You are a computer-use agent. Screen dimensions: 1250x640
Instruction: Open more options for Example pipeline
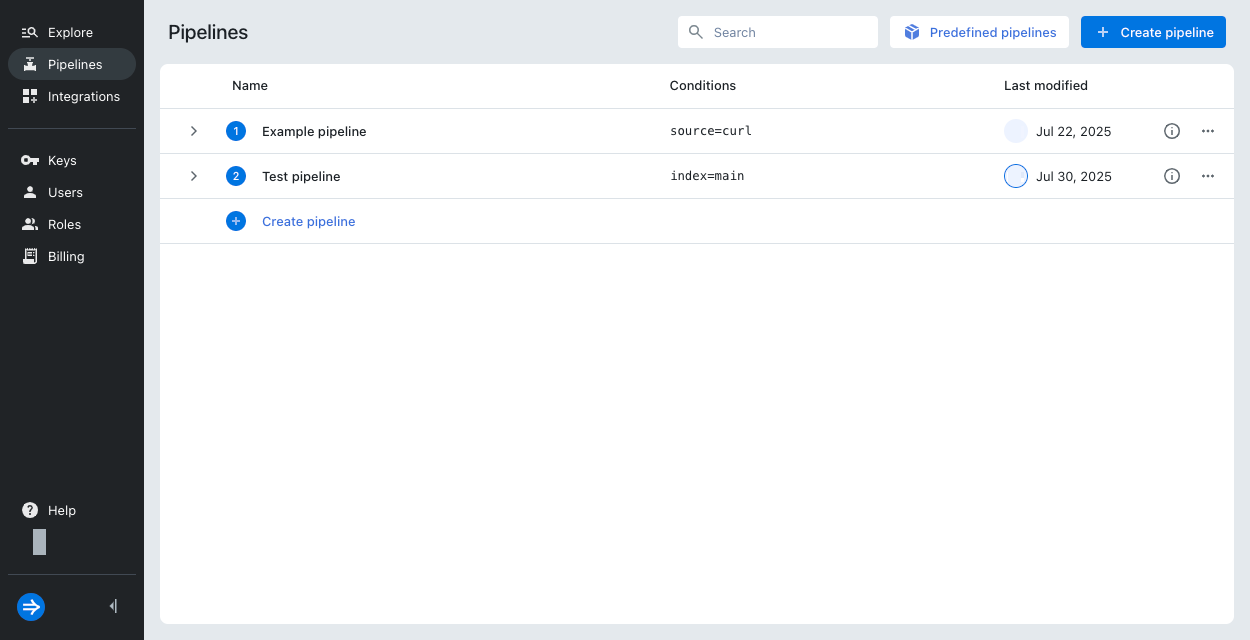click(x=1208, y=131)
